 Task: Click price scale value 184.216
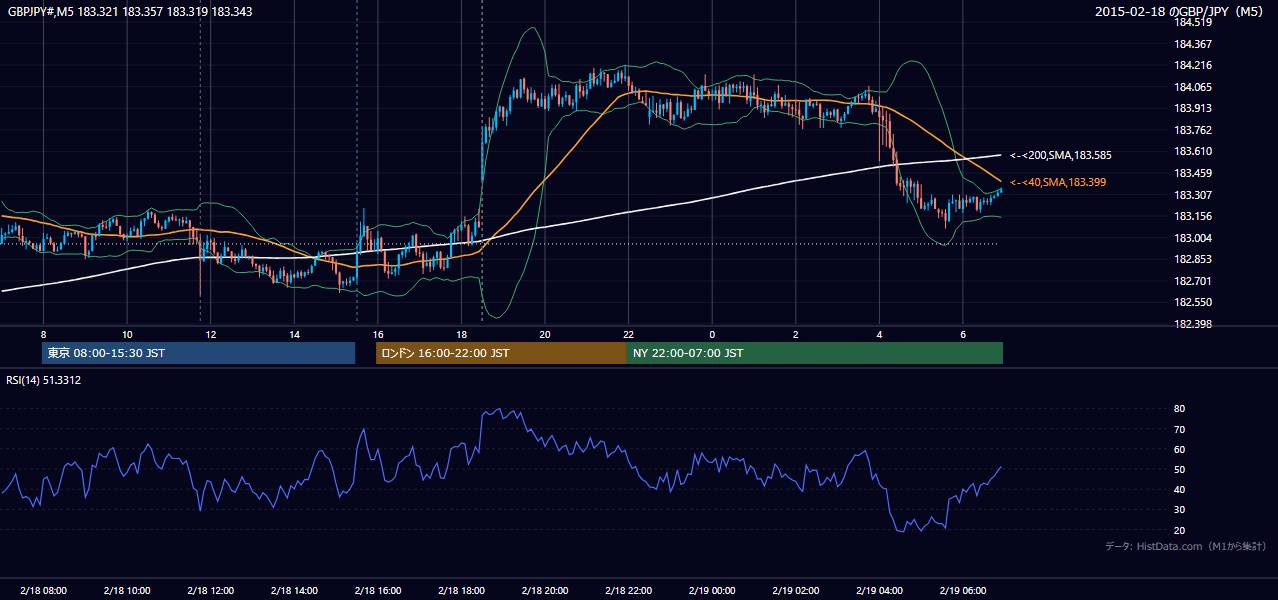tap(1193, 65)
